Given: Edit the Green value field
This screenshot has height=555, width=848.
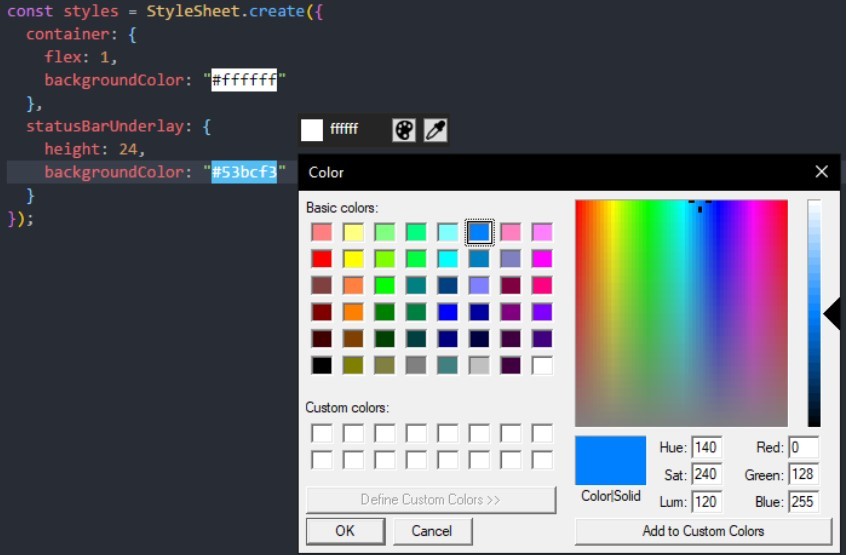Looking at the screenshot, I should coord(803,474).
